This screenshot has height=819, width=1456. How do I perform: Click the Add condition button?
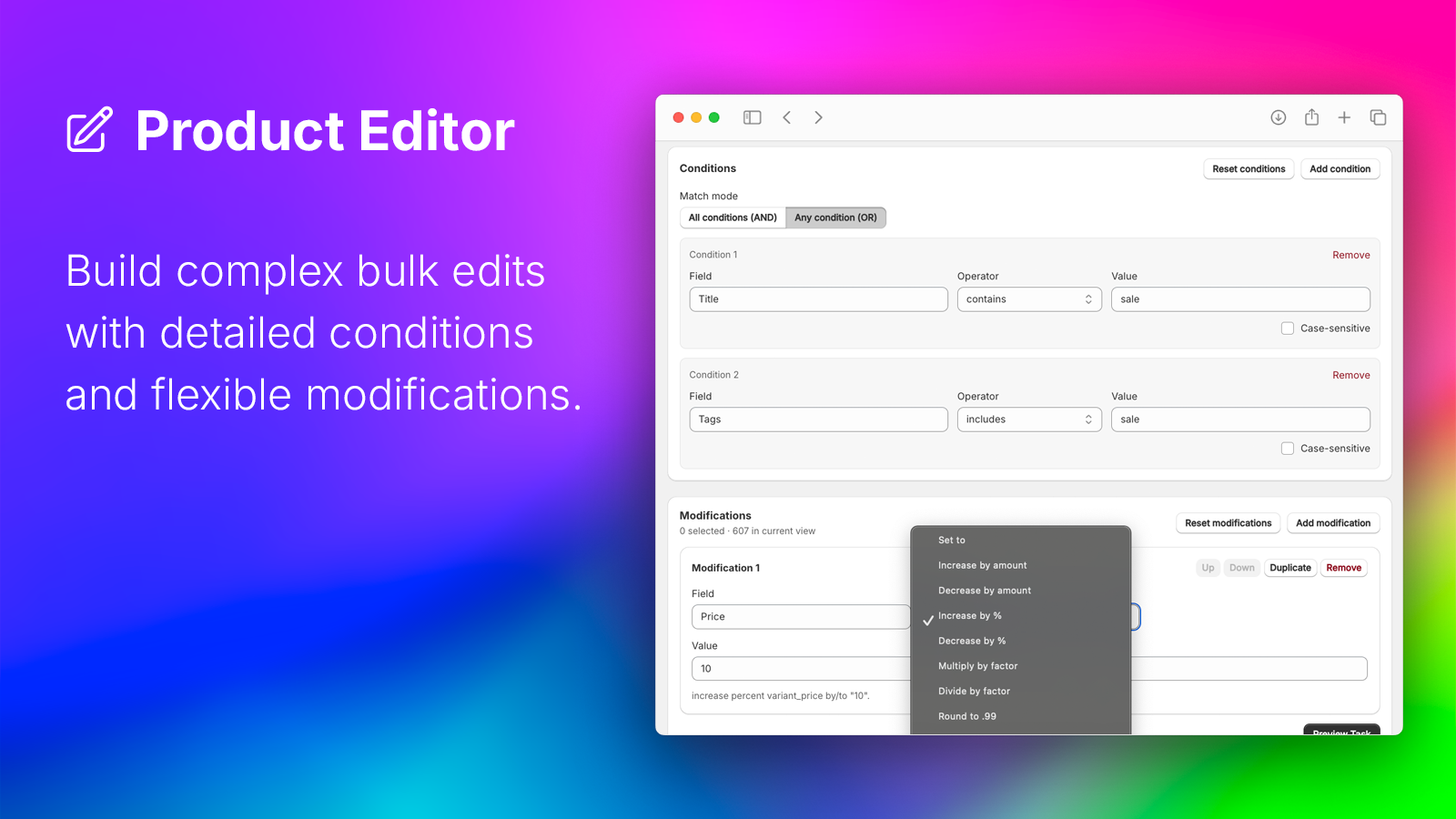(x=1340, y=168)
